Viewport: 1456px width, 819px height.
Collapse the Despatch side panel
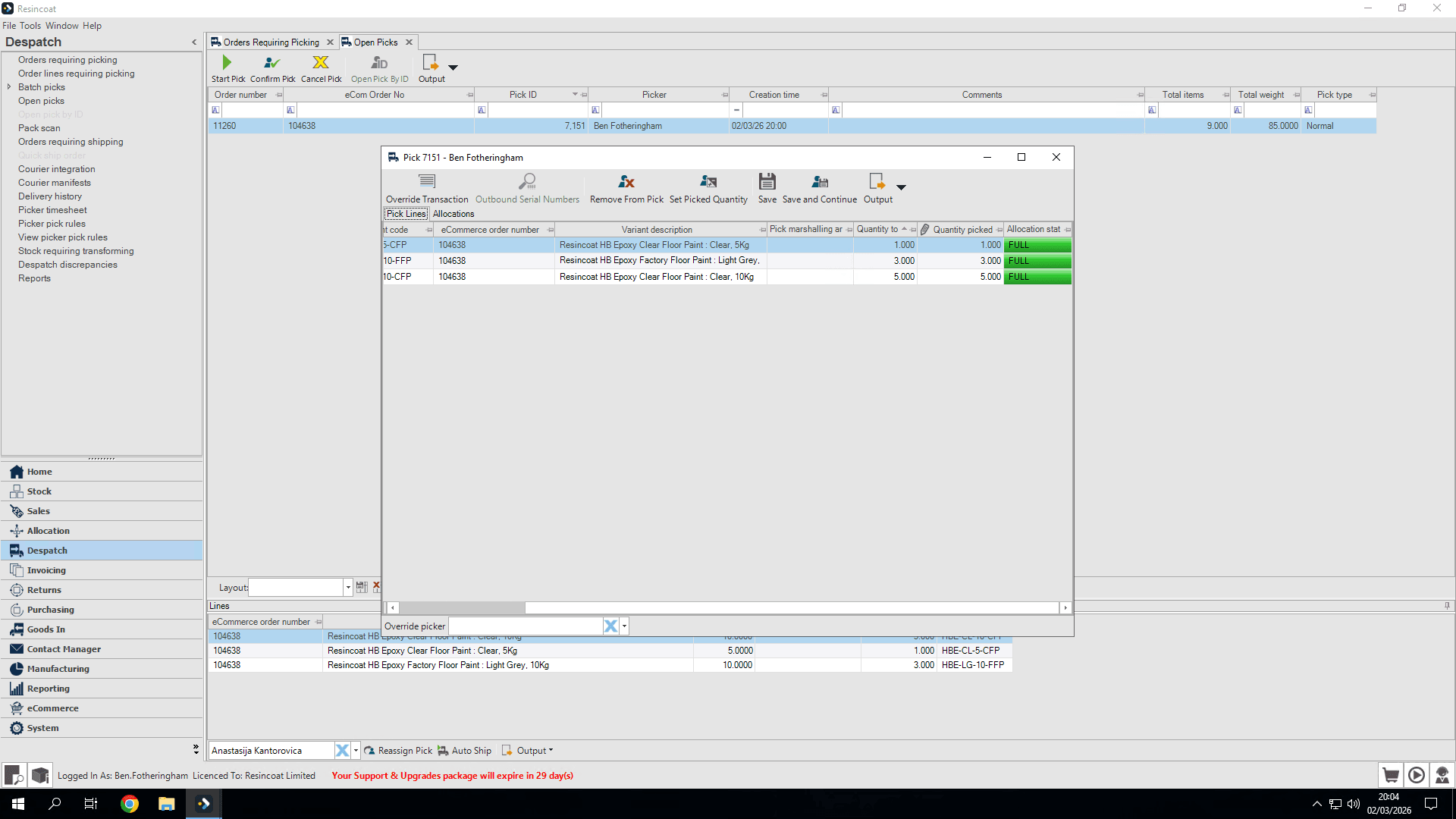pos(194,42)
